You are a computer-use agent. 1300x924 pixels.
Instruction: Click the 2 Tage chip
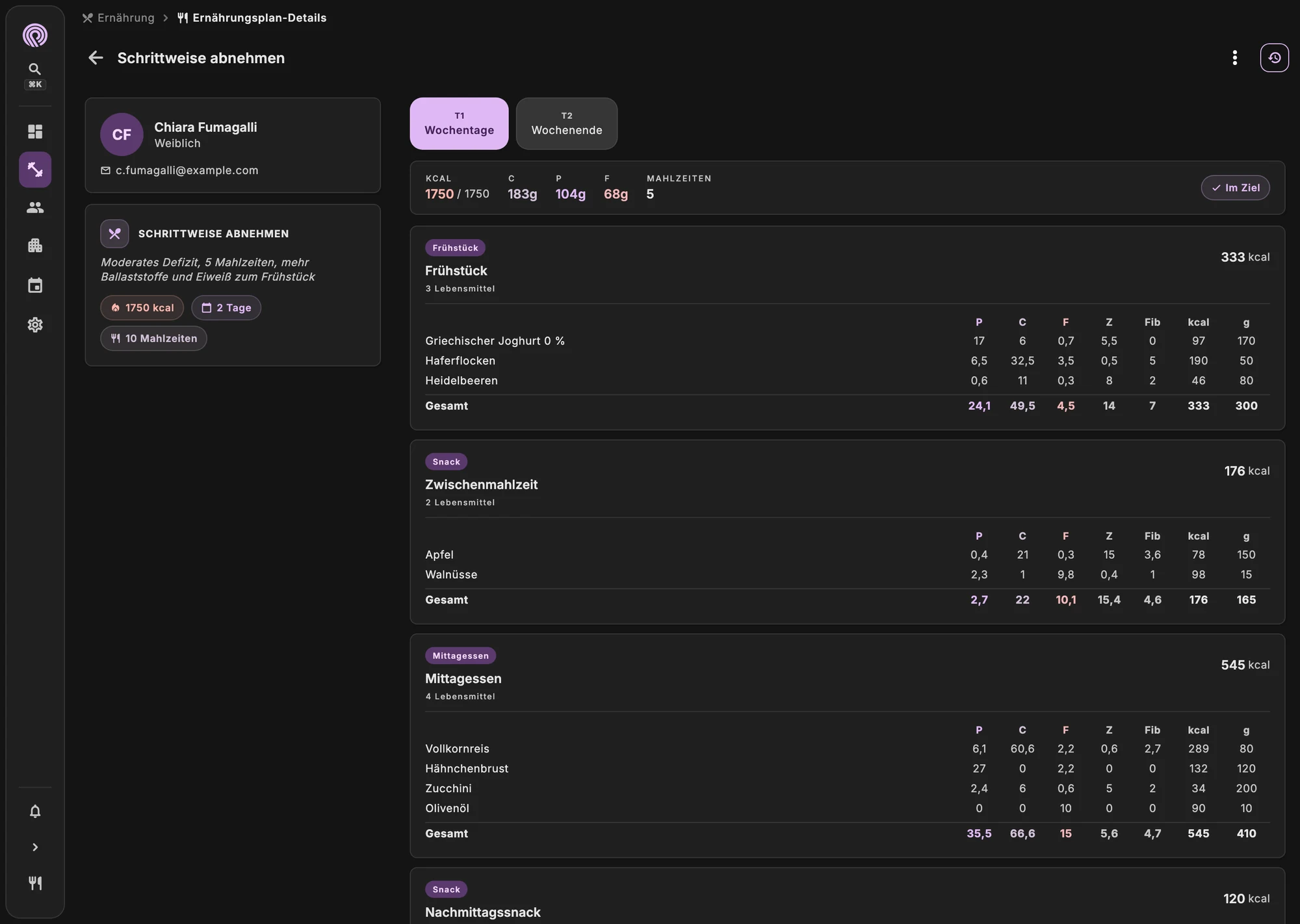point(226,308)
